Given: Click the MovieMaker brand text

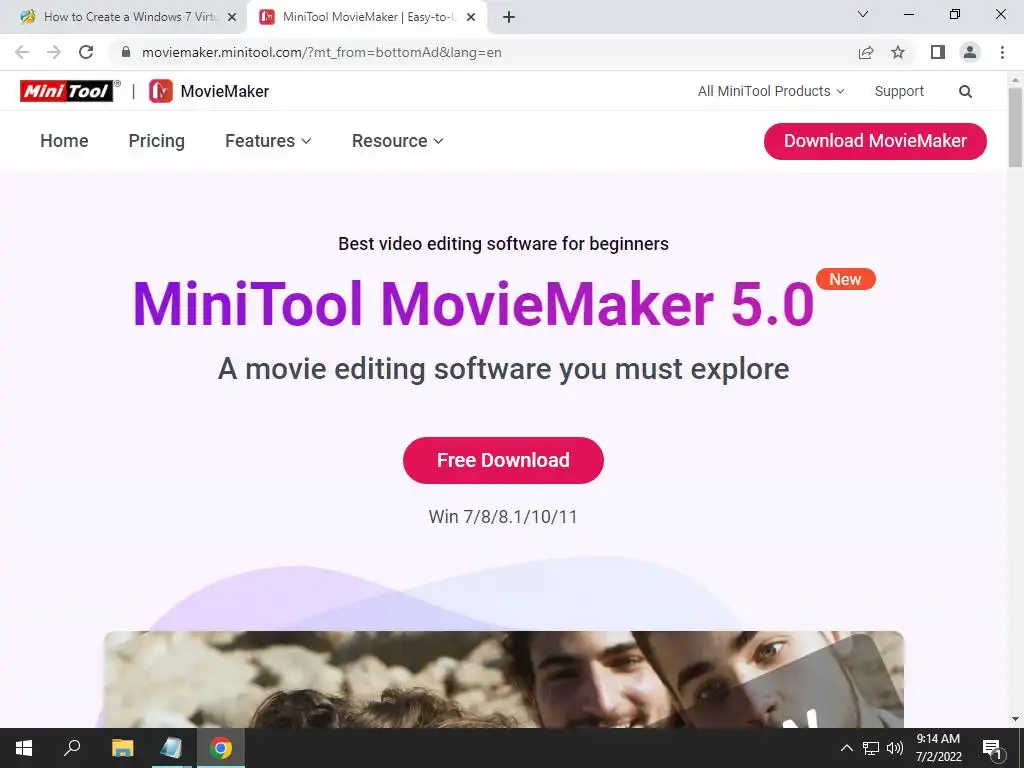Looking at the screenshot, I should point(225,91).
